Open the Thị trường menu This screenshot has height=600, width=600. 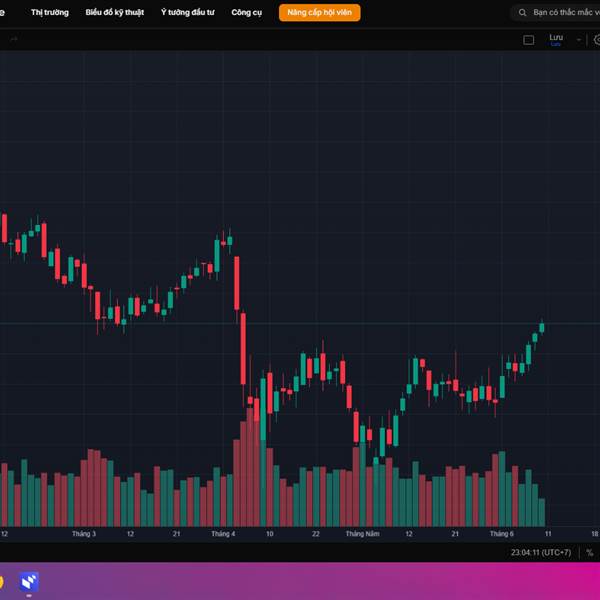[x=50, y=12]
